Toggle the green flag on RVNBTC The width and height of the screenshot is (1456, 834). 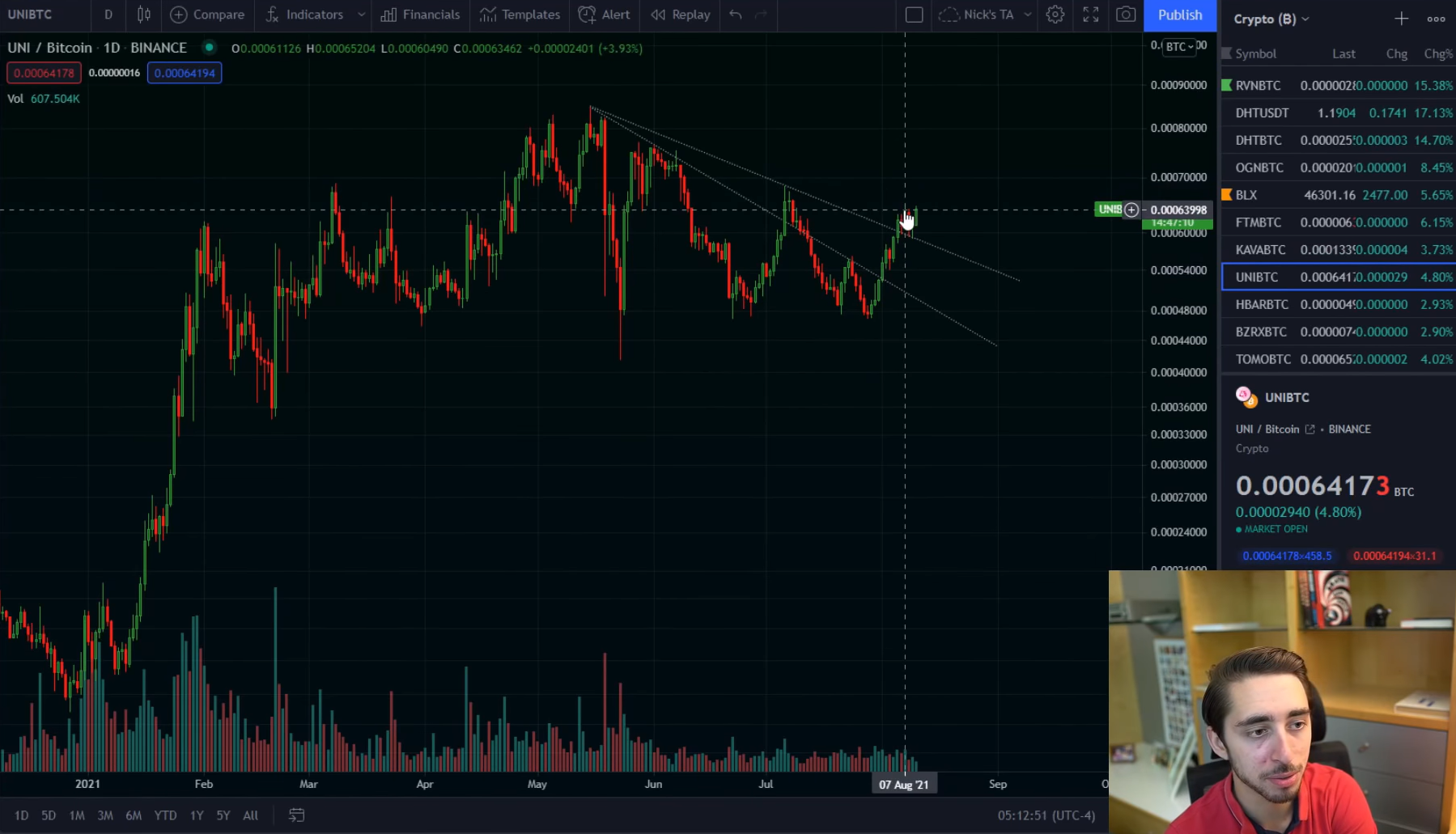pos(1227,85)
